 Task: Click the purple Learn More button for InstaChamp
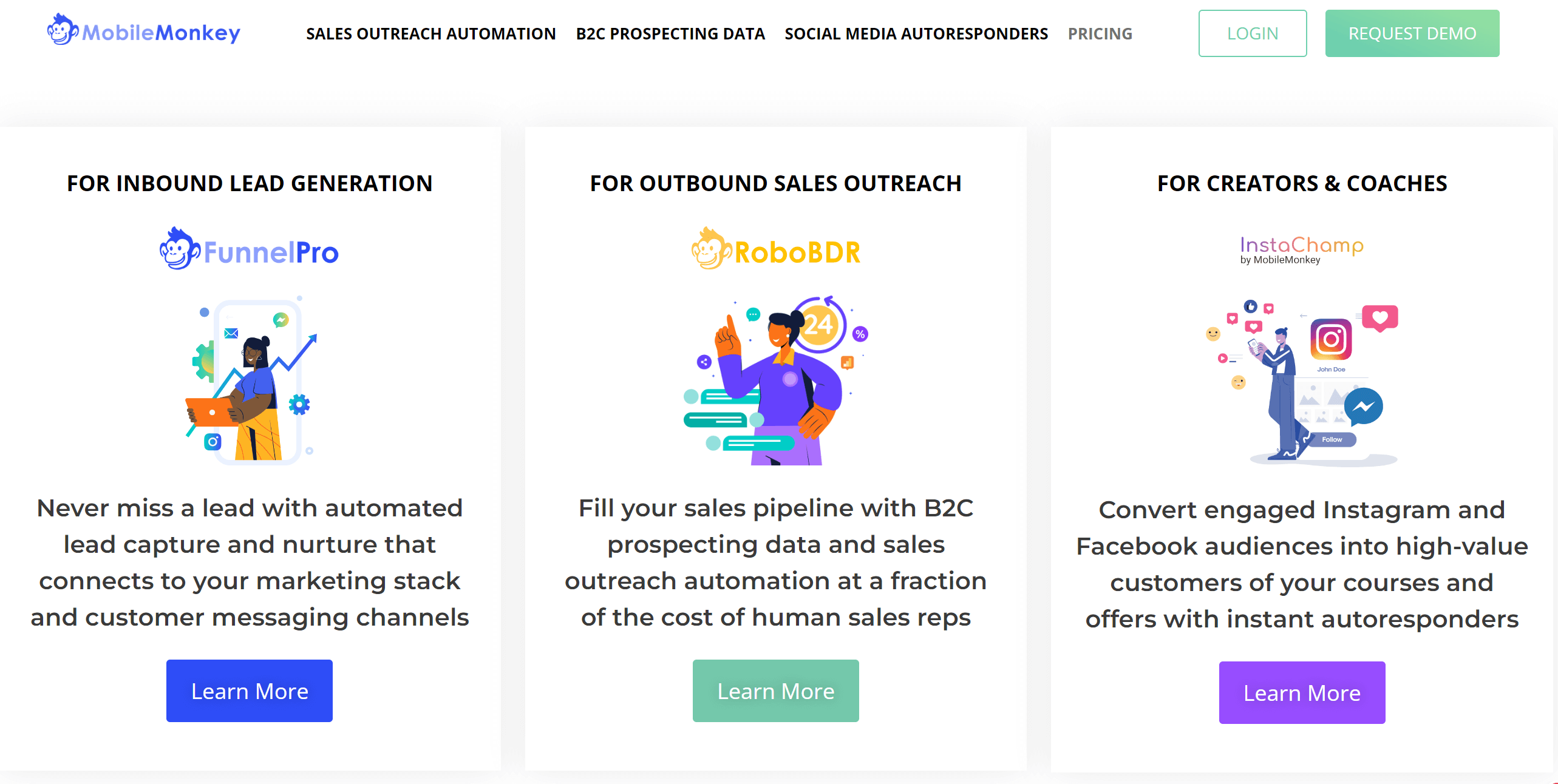tap(1302, 692)
